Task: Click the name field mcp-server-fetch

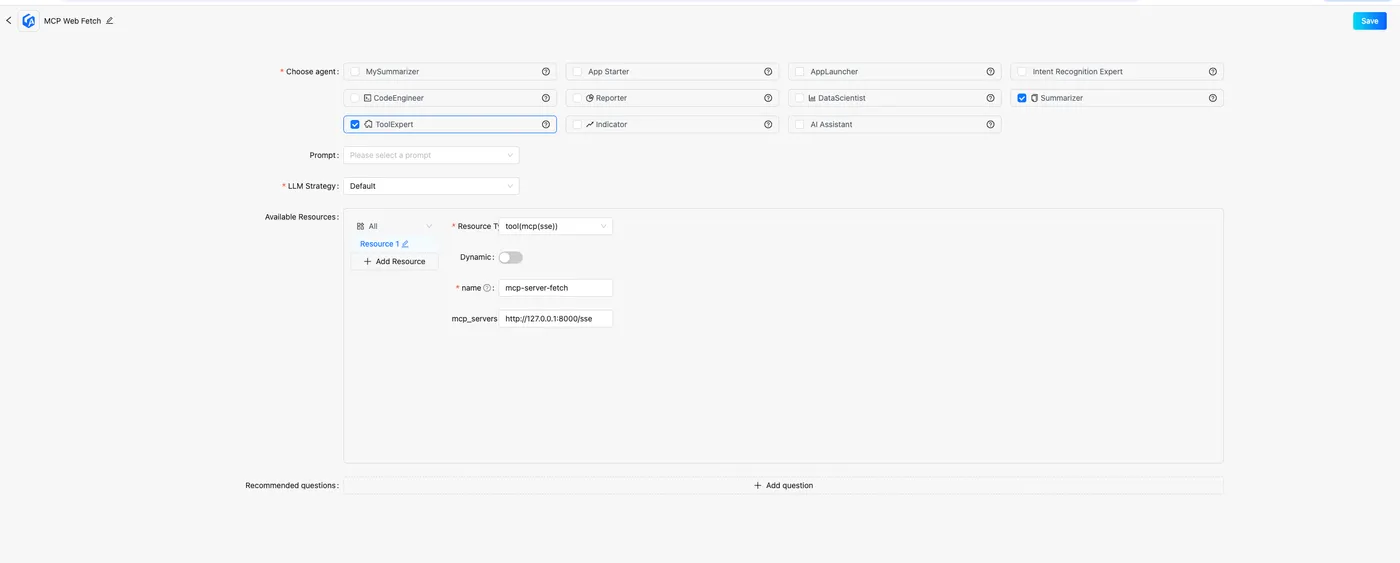Action: (556, 288)
